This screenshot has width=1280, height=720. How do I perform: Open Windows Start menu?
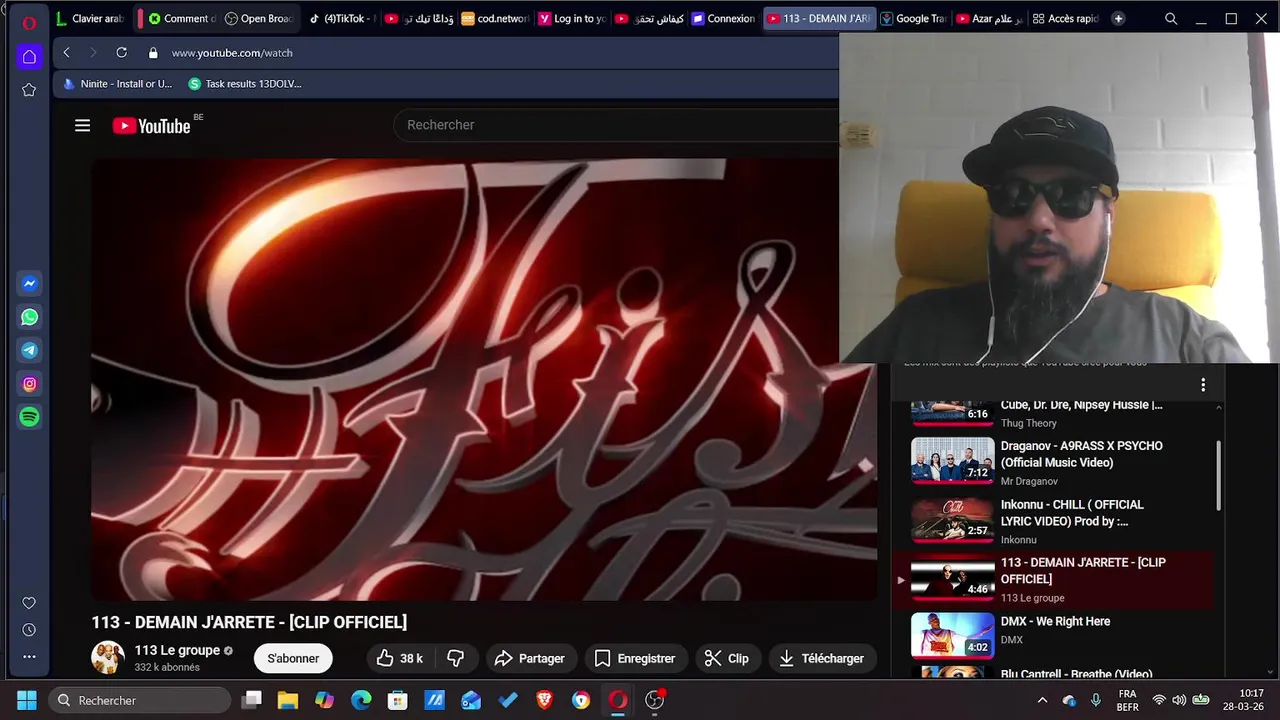27,700
